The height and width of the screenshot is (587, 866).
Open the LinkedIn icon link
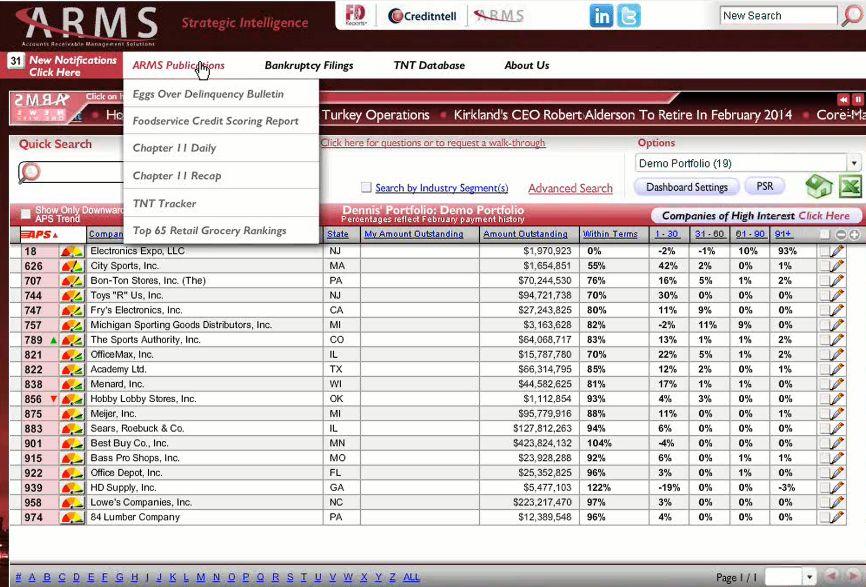(x=601, y=15)
